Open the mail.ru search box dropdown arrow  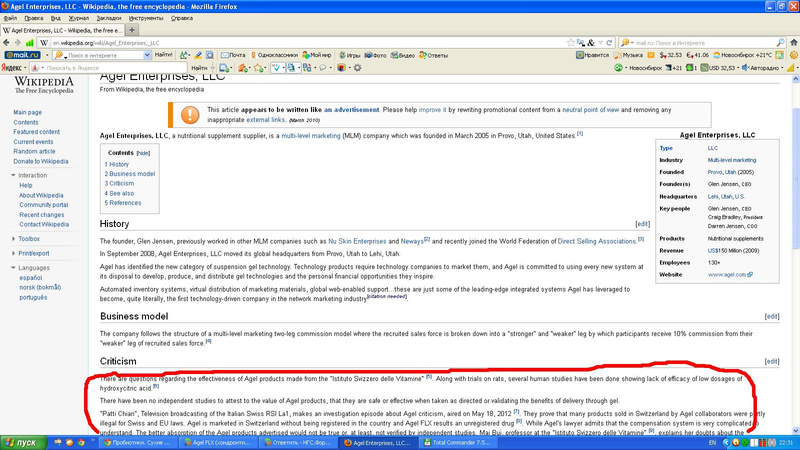pos(147,55)
